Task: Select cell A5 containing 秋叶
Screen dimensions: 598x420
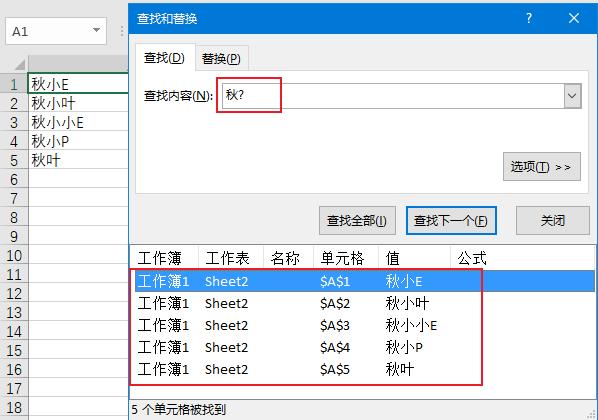Action: (x=78, y=160)
